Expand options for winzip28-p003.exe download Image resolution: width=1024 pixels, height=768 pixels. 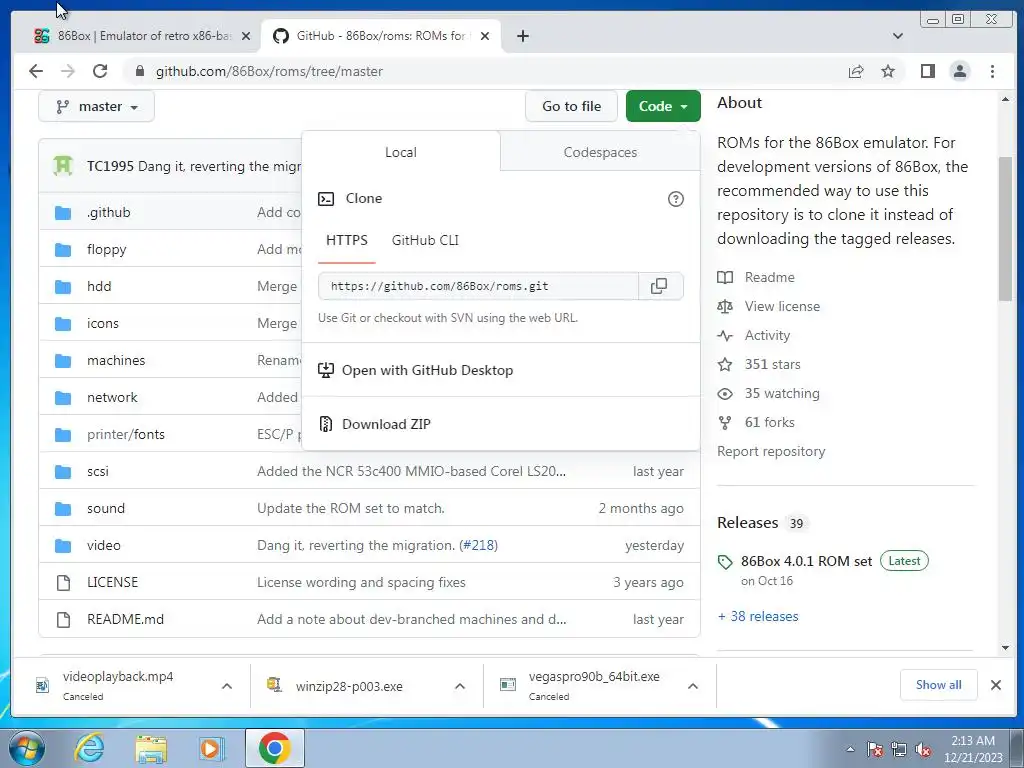click(x=460, y=686)
